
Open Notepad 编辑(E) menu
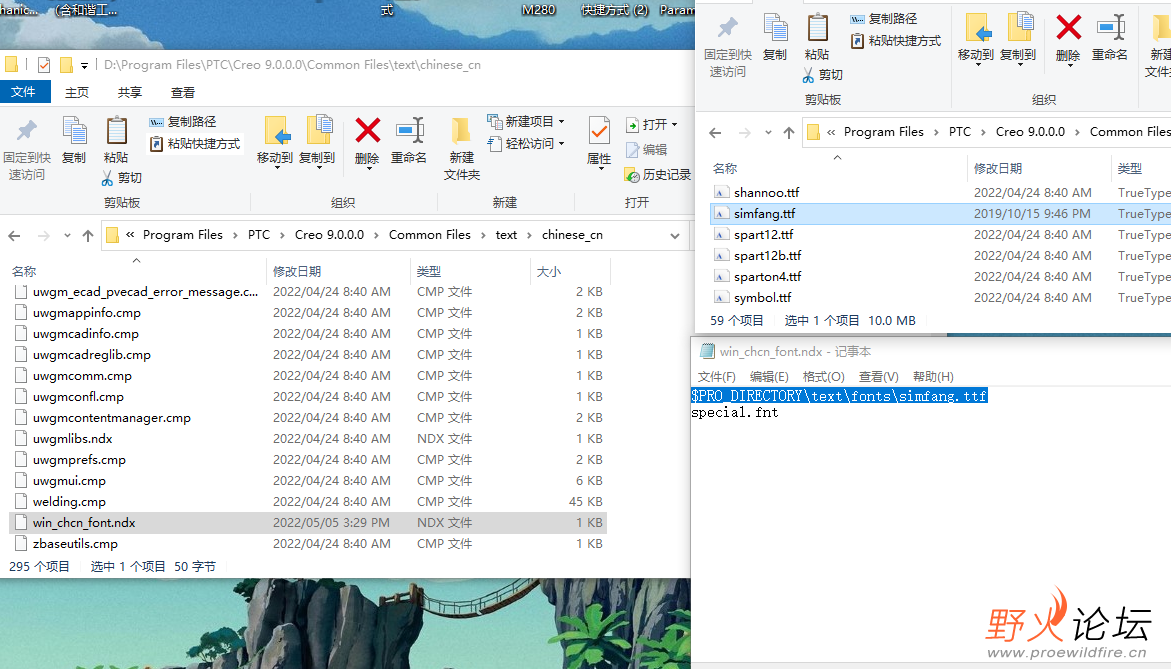(768, 376)
